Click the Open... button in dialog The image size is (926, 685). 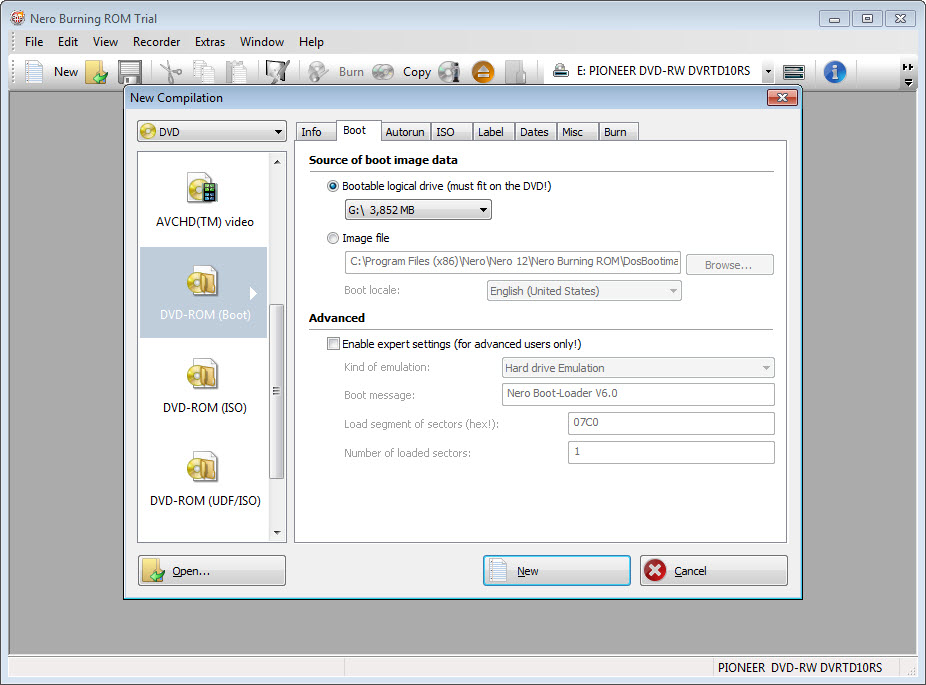click(212, 570)
